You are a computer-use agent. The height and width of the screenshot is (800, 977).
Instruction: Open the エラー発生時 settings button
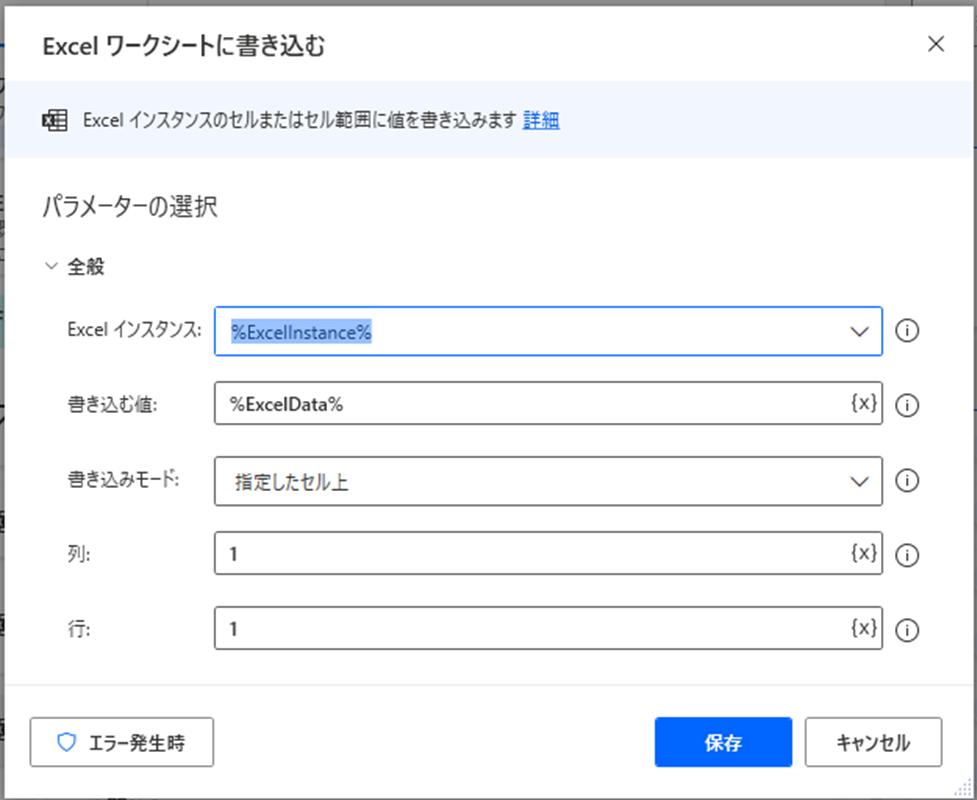122,742
